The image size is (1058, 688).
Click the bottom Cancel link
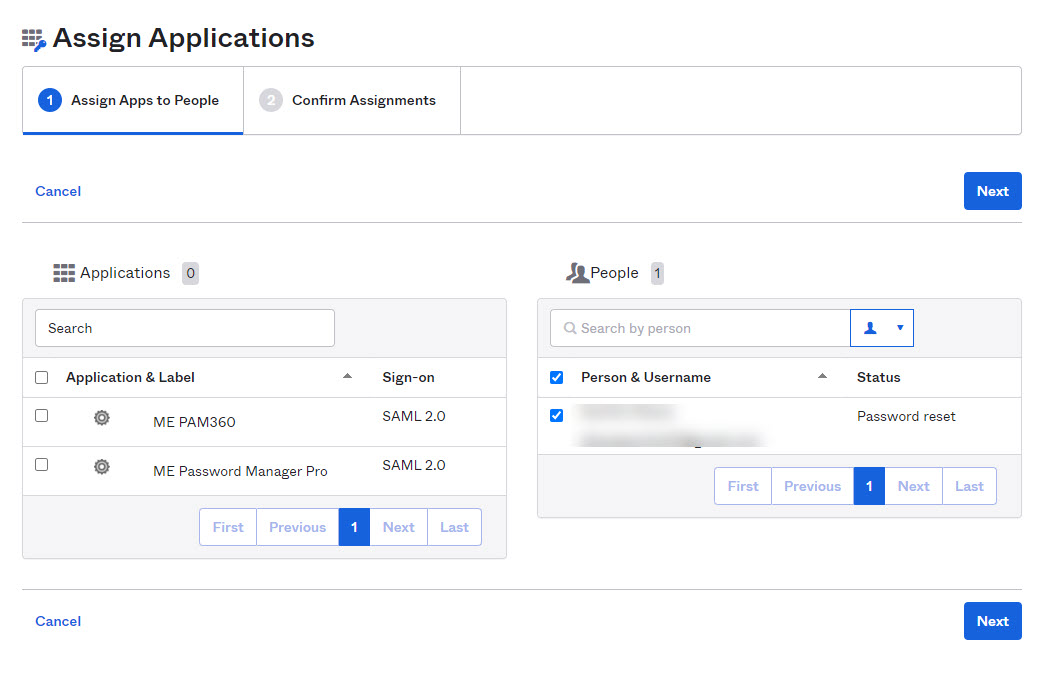pyautogui.click(x=58, y=621)
